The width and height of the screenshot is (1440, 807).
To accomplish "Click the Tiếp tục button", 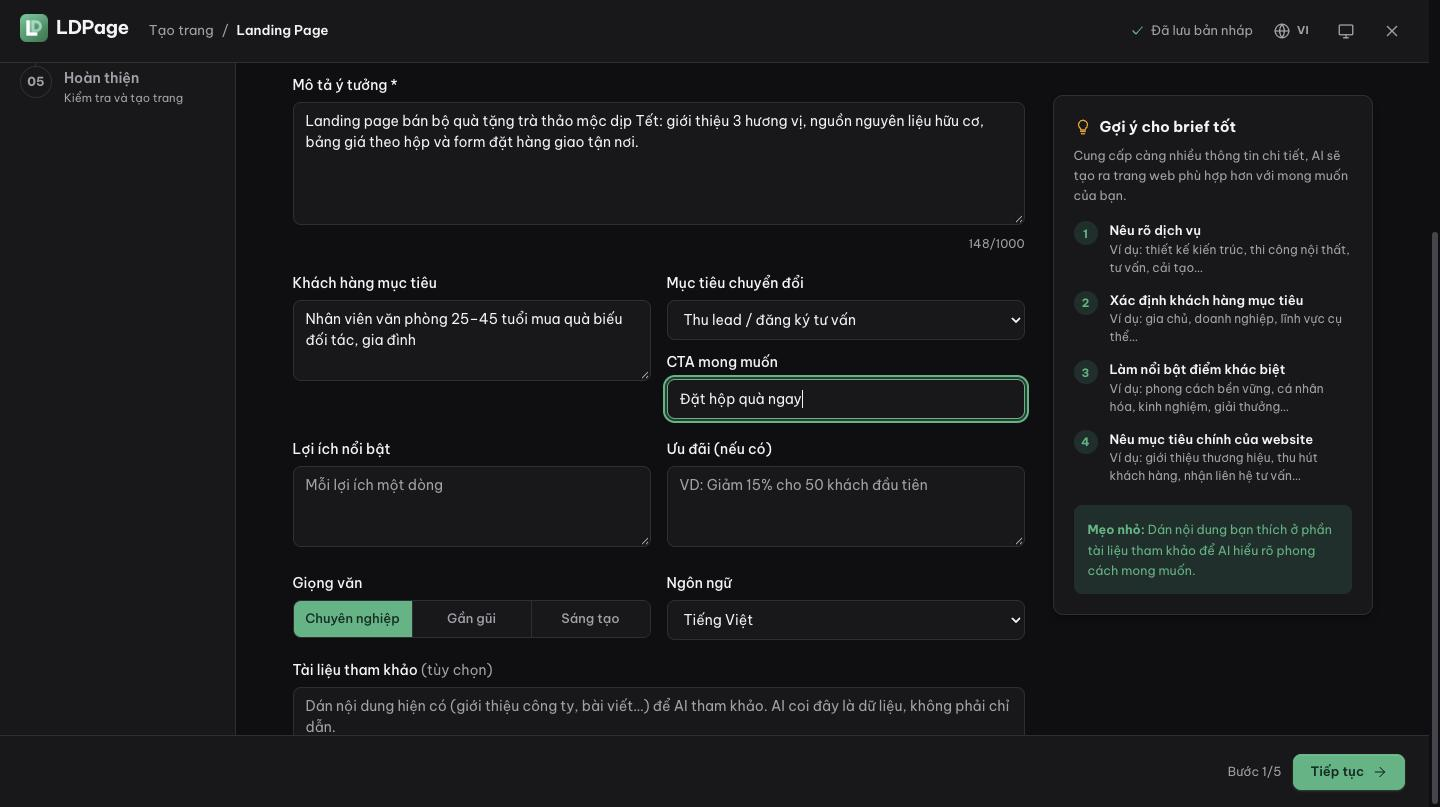I will (1349, 772).
